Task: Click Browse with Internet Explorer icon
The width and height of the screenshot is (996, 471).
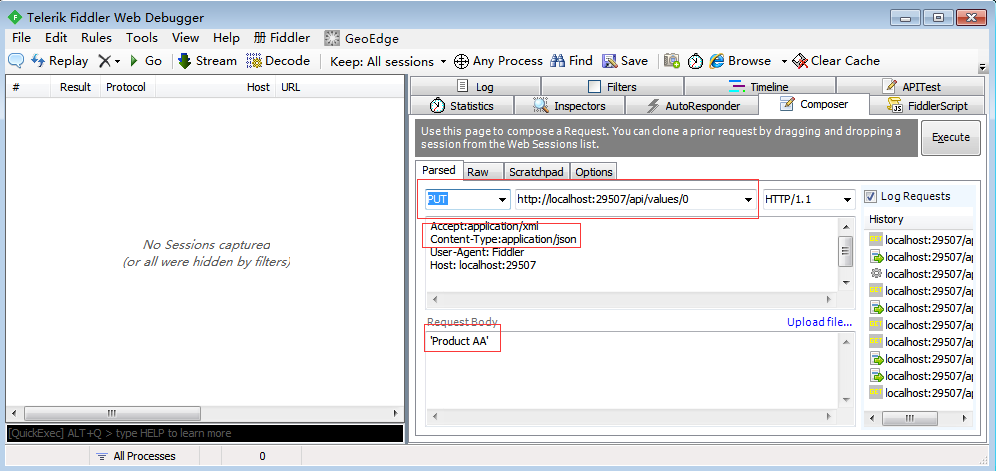Action: (717, 61)
